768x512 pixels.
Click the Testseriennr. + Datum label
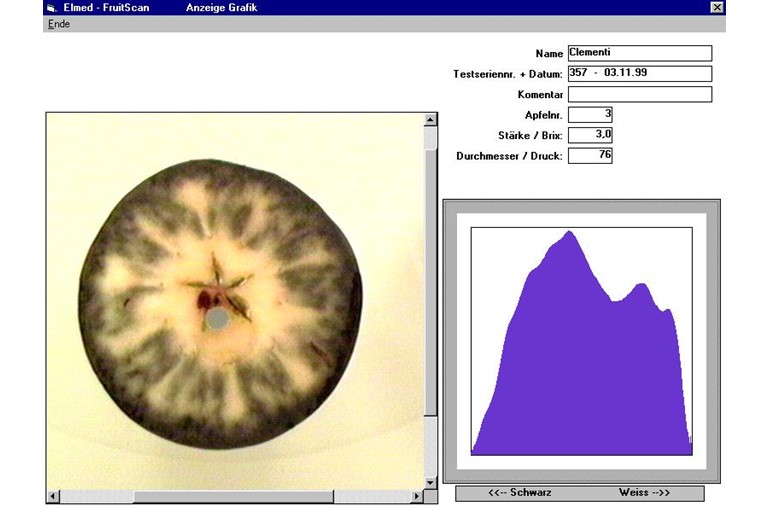[508, 74]
